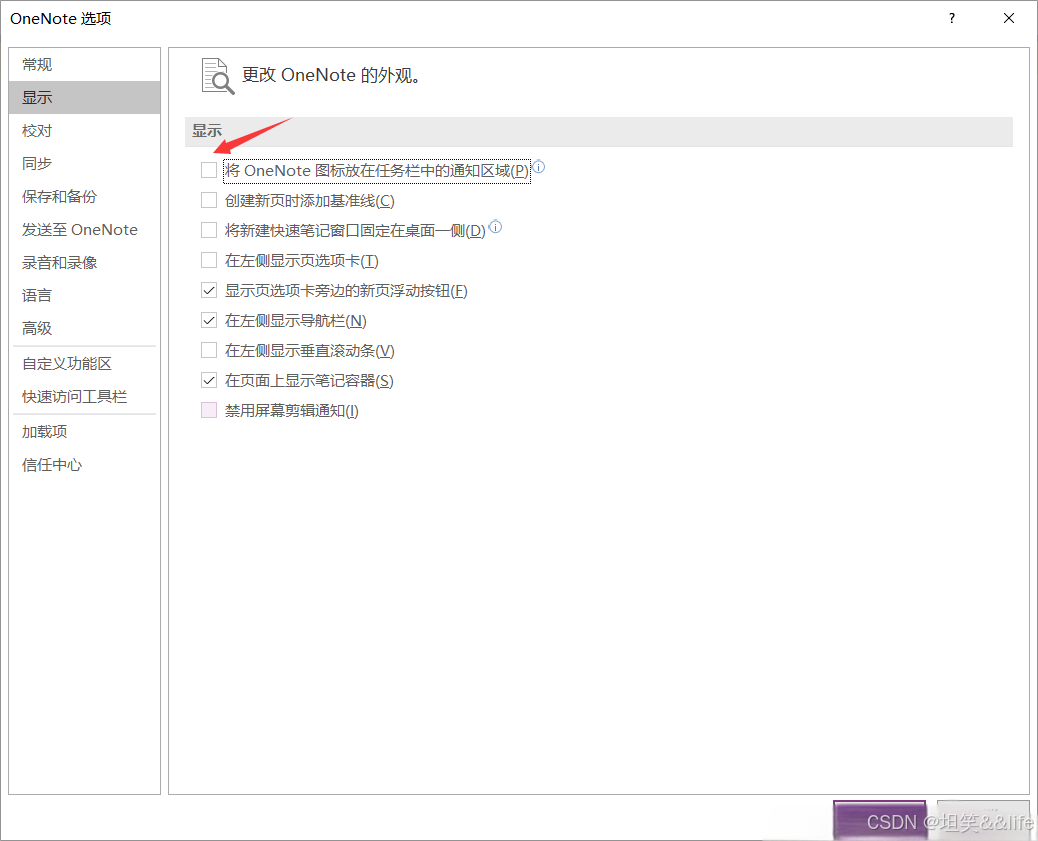This screenshot has width=1038, height=841.
Task: Open 录音和录像 (Audio & Video) settings
Action: pyautogui.click(x=84, y=263)
